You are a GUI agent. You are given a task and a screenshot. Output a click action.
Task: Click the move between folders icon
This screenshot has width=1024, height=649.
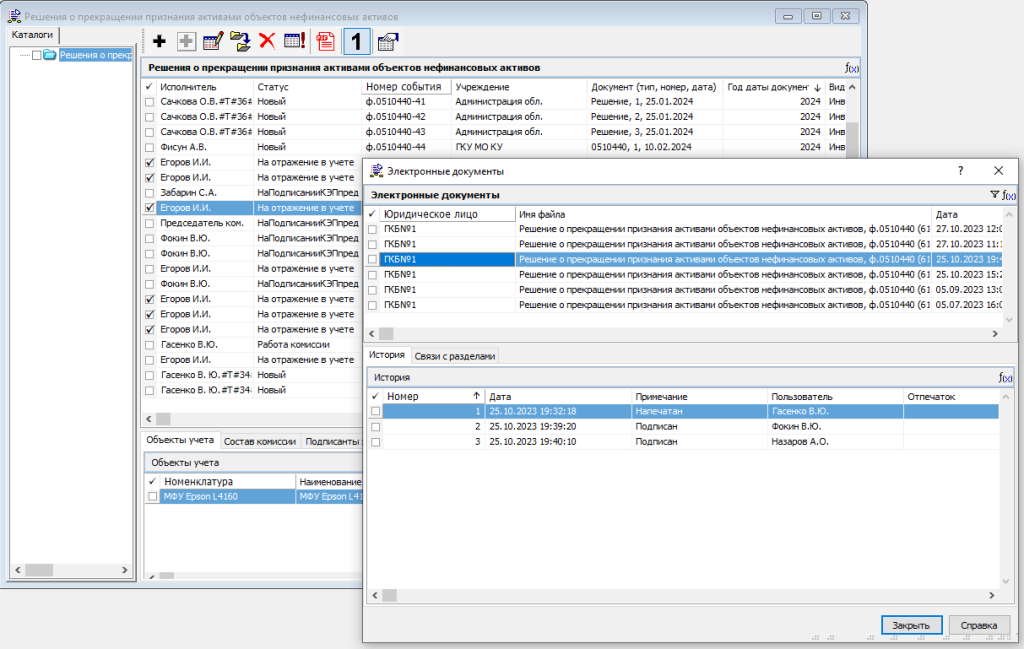pos(240,42)
